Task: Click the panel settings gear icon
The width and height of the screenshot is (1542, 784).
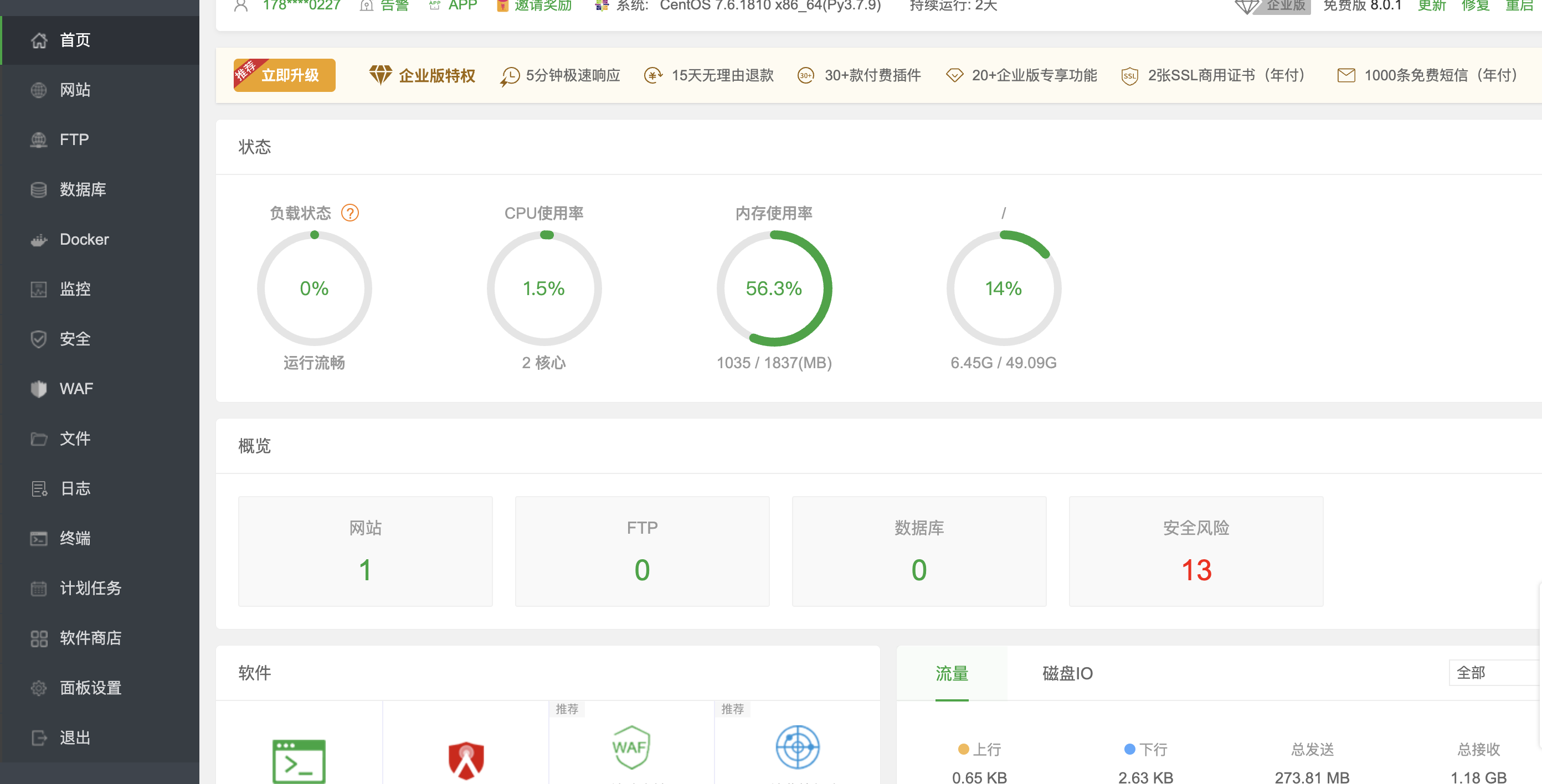Action: tap(39, 688)
